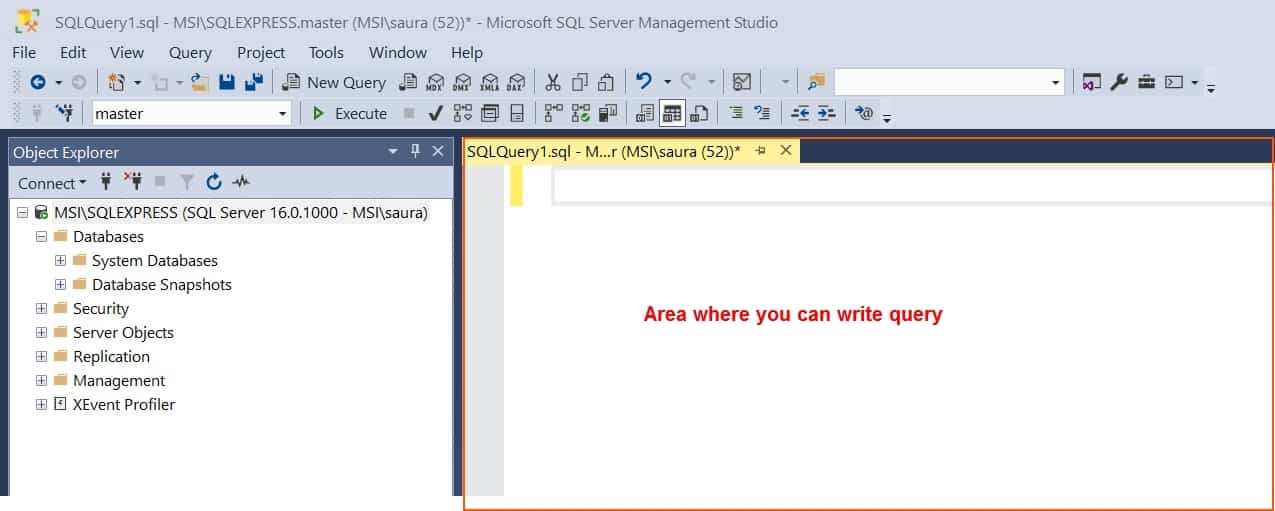Open the File menu

click(24, 52)
